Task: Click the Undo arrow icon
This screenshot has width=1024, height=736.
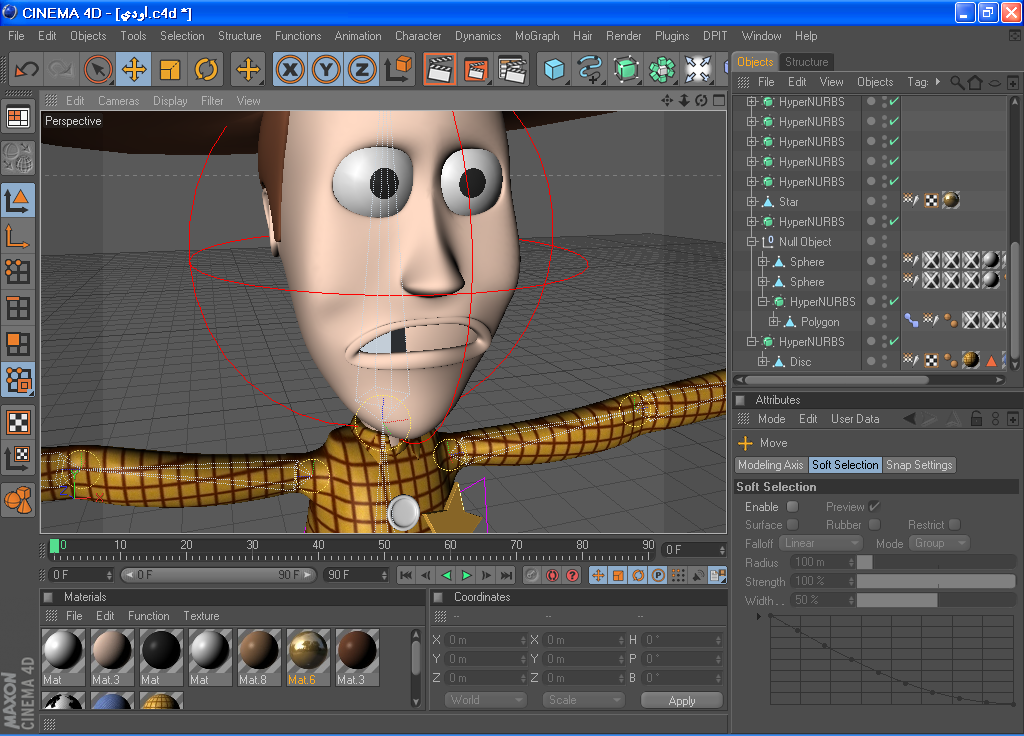Action: coord(27,69)
